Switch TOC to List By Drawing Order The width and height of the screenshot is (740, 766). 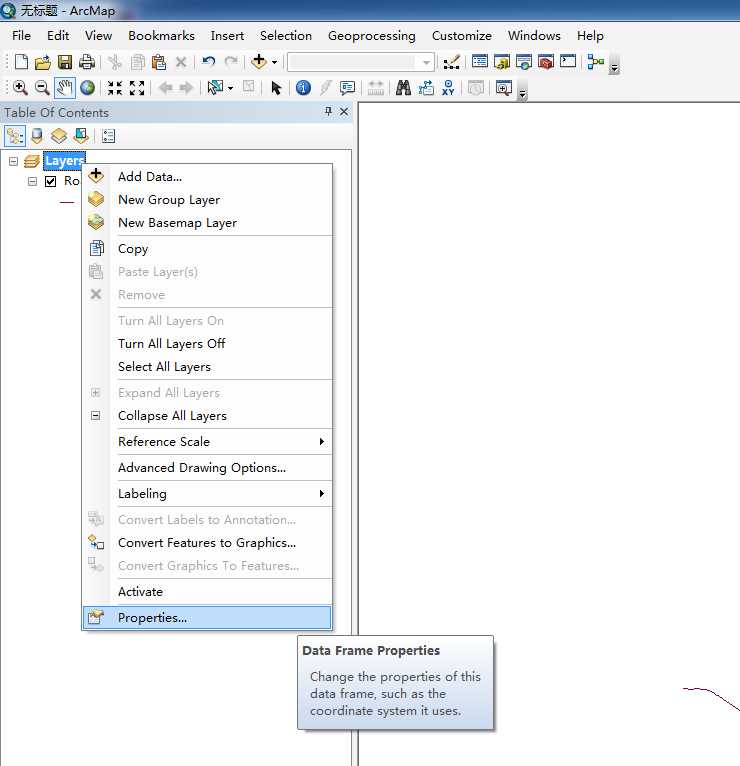coord(15,136)
